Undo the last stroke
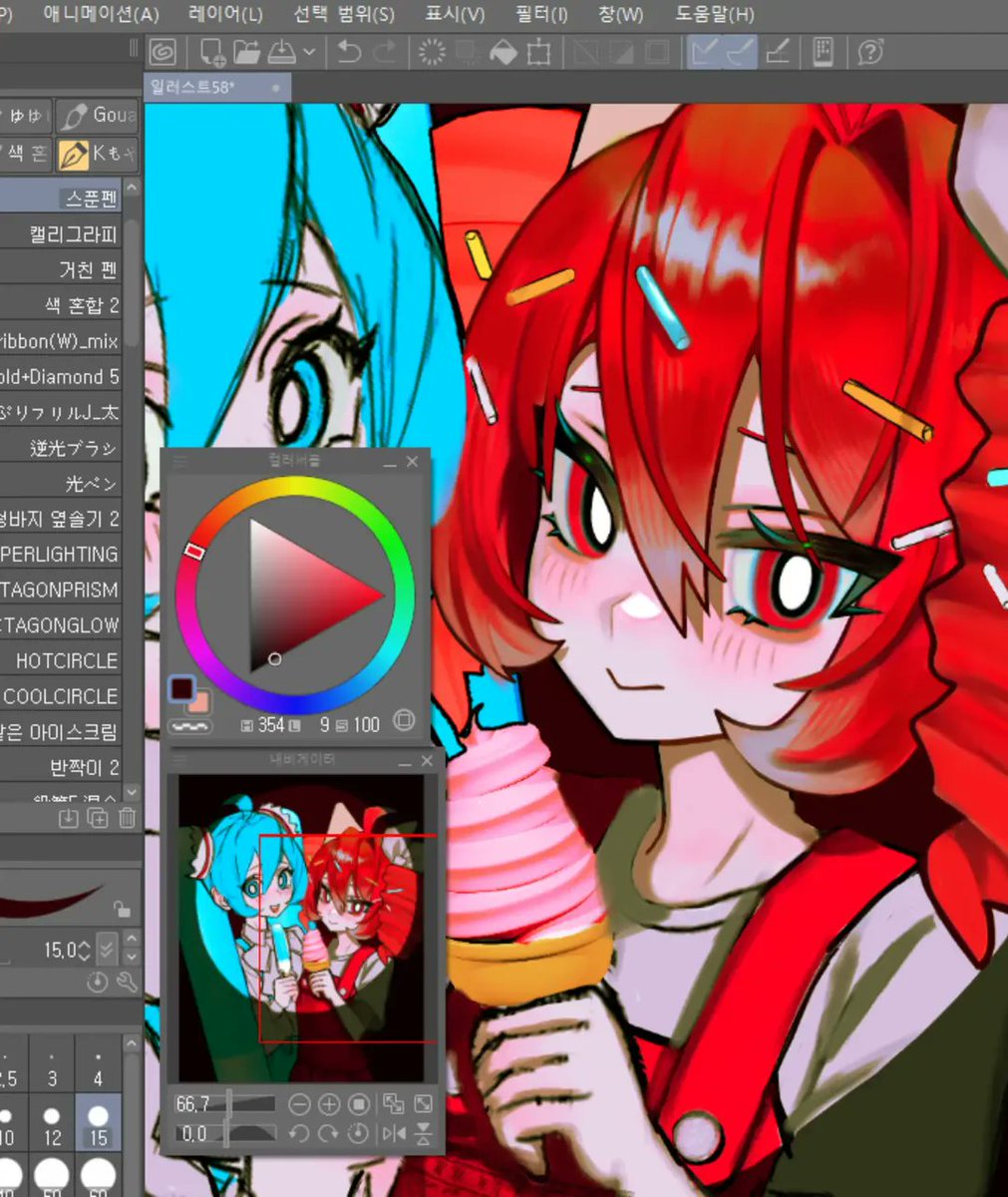The width and height of the screenshot is (1008, 1197). 349,52
